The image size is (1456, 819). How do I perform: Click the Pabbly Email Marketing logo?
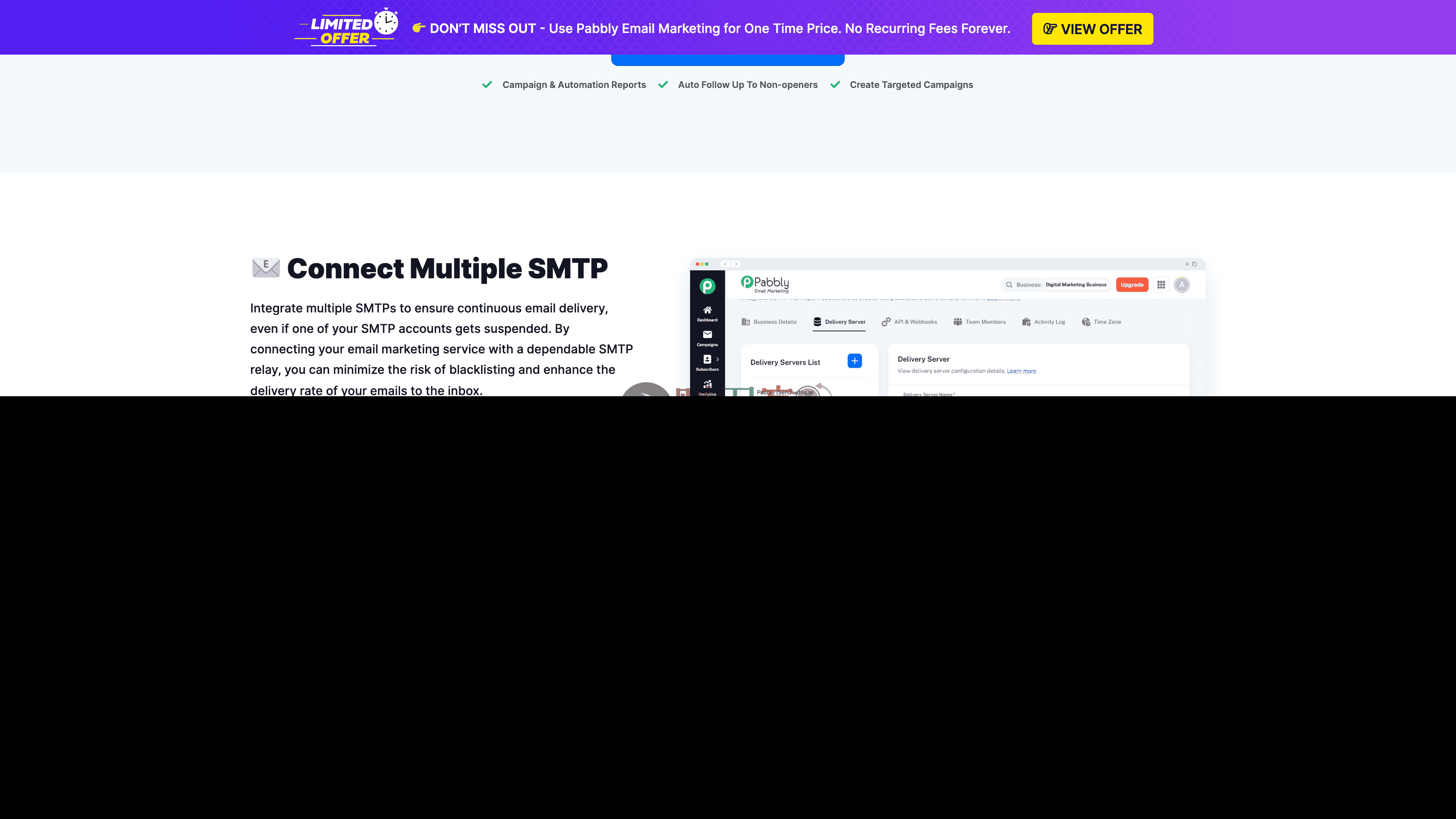coord(765,284)
